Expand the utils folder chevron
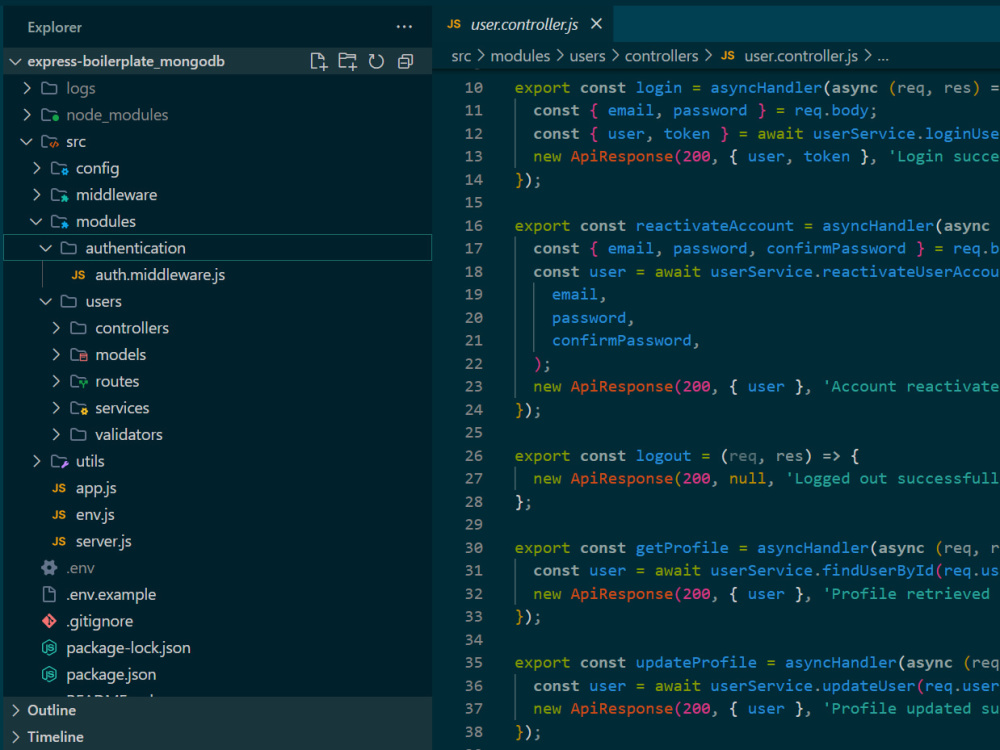This screenshot has width=1000, height=750. click(x=36, y=461)
